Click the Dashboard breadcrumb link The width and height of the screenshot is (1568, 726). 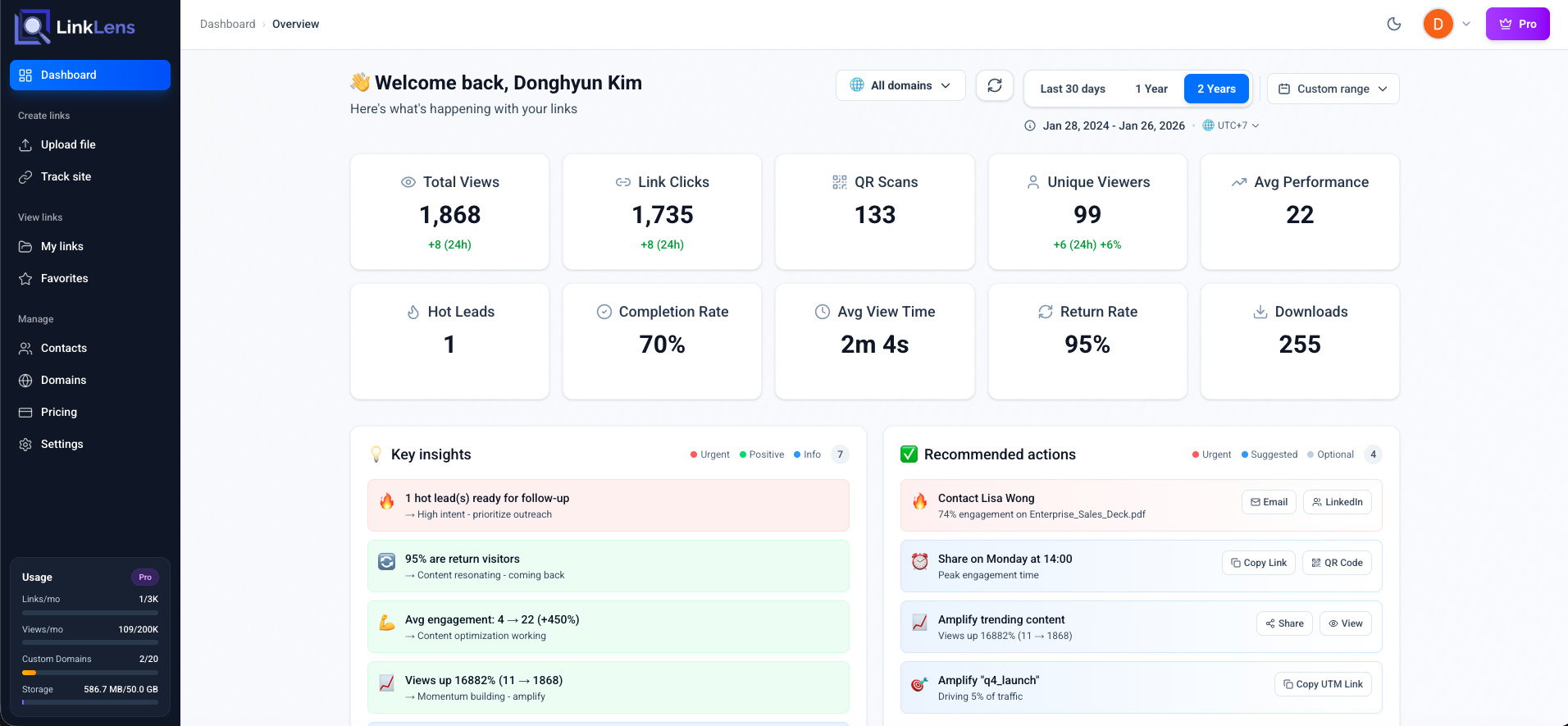pyautogui.click(x=228, y=24)
